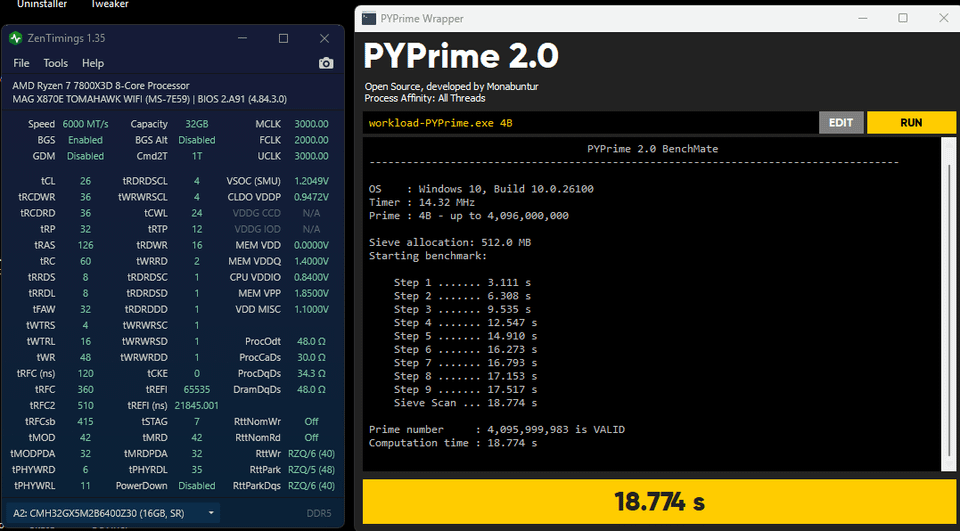Maximize the ZenTimings window
Screen dimensions: 960x531
(283, 38)
